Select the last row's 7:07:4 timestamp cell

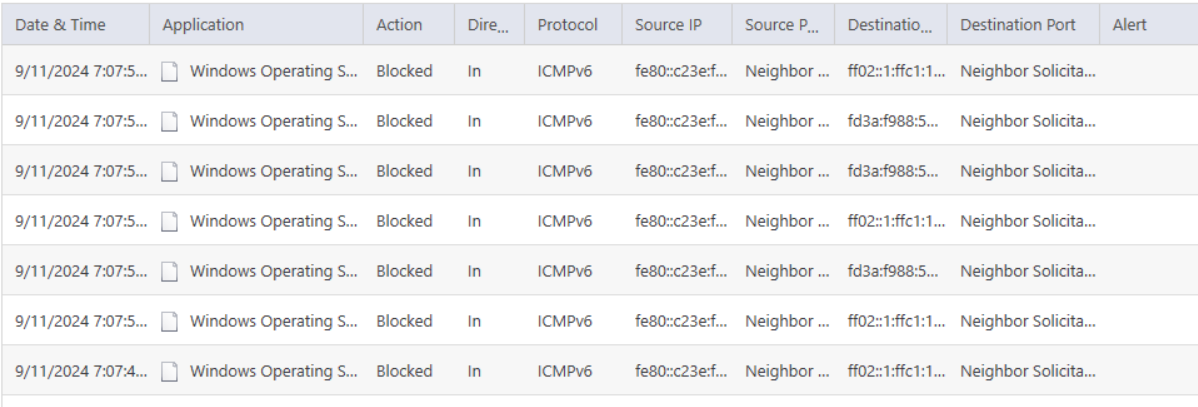[x=80, y=372]
